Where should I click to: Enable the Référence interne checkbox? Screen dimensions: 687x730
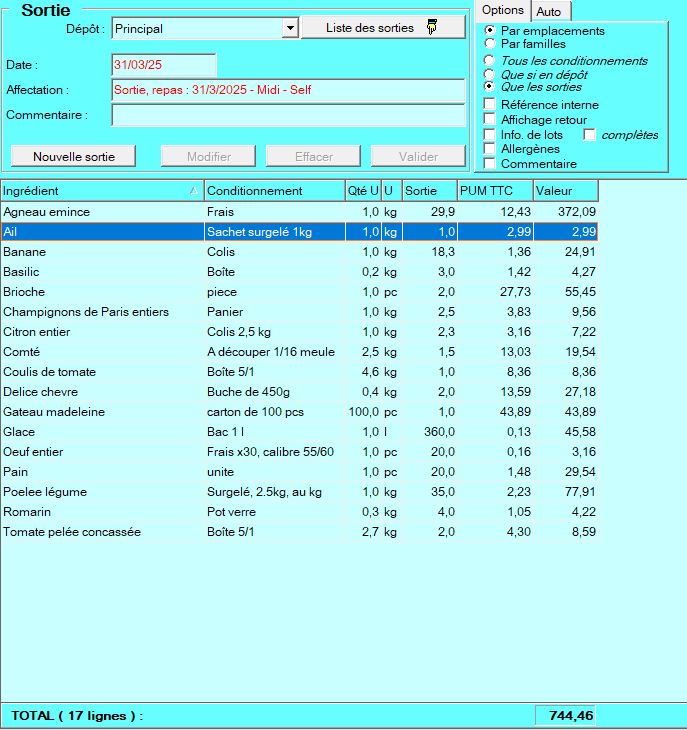(489, 105)
